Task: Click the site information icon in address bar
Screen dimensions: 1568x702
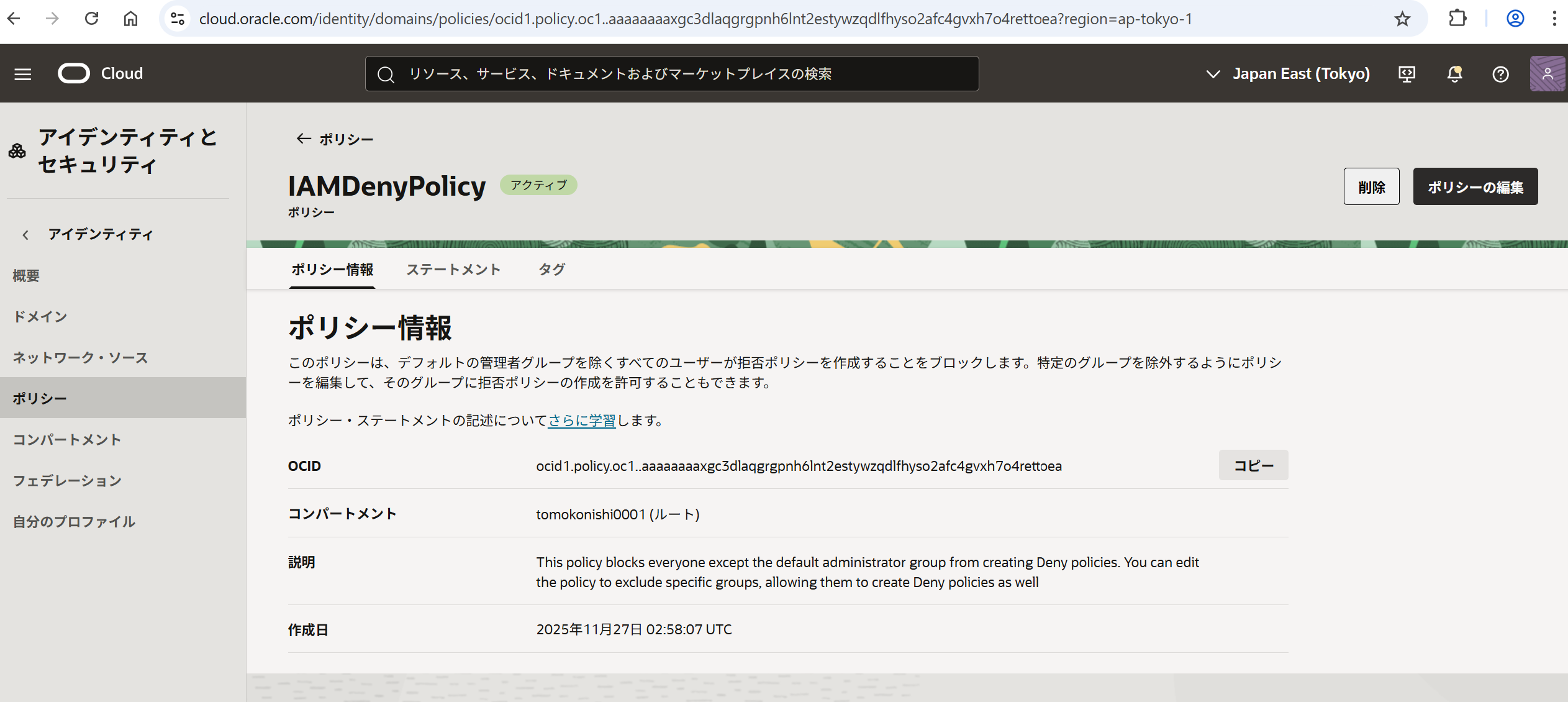Action: point(178,19)
